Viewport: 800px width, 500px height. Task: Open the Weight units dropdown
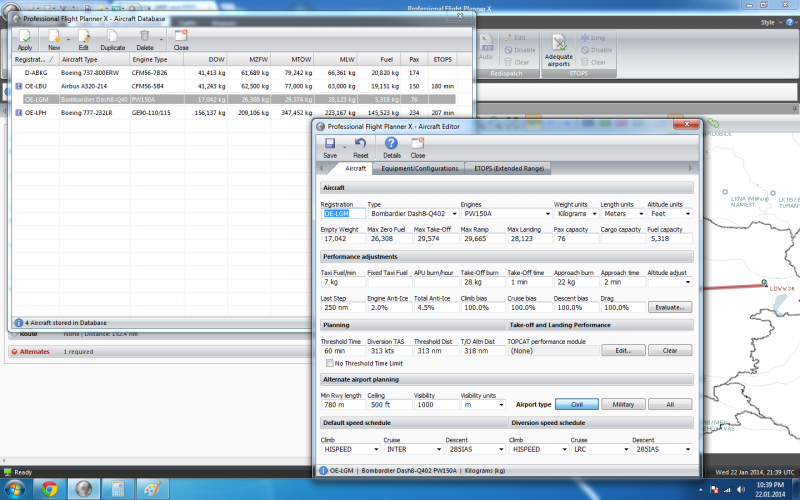click(x=594, y=214)
